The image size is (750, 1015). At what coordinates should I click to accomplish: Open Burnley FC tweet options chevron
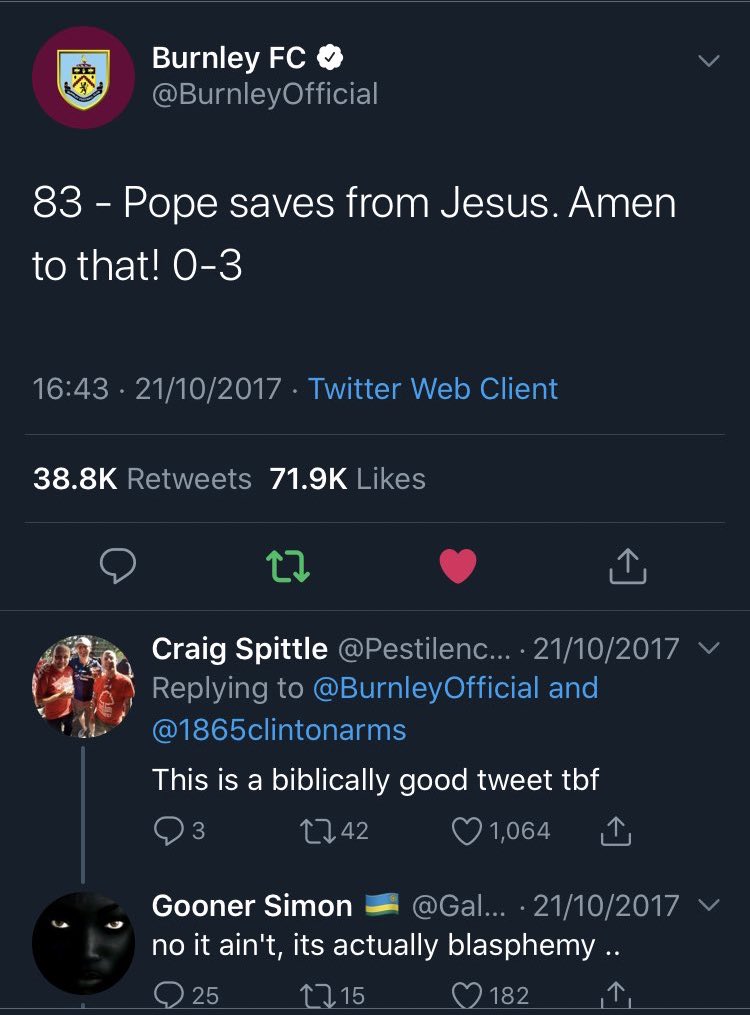[707, 62]
